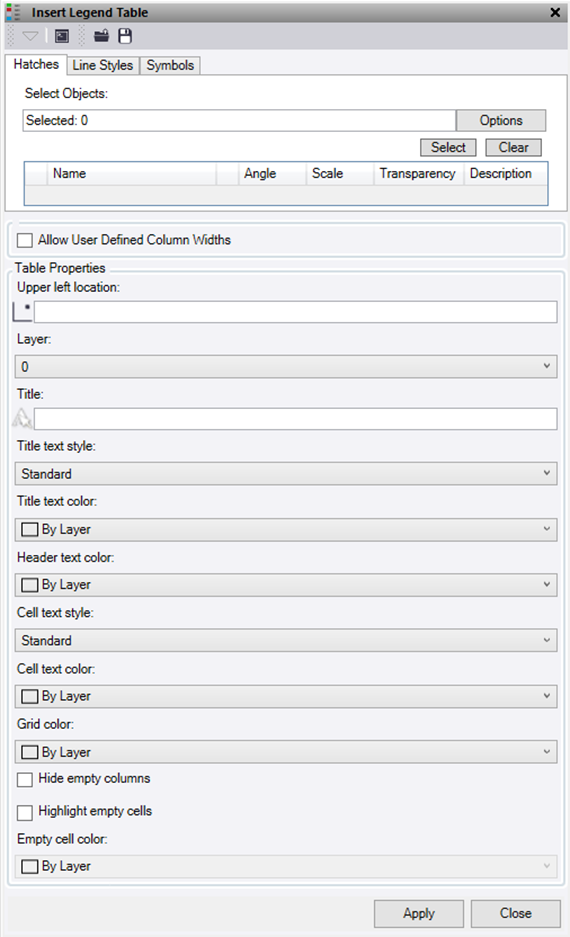This screenshot has height=937, width=570.
Task: Click the open folder icon in toolbar
Action: click(102, 36)
